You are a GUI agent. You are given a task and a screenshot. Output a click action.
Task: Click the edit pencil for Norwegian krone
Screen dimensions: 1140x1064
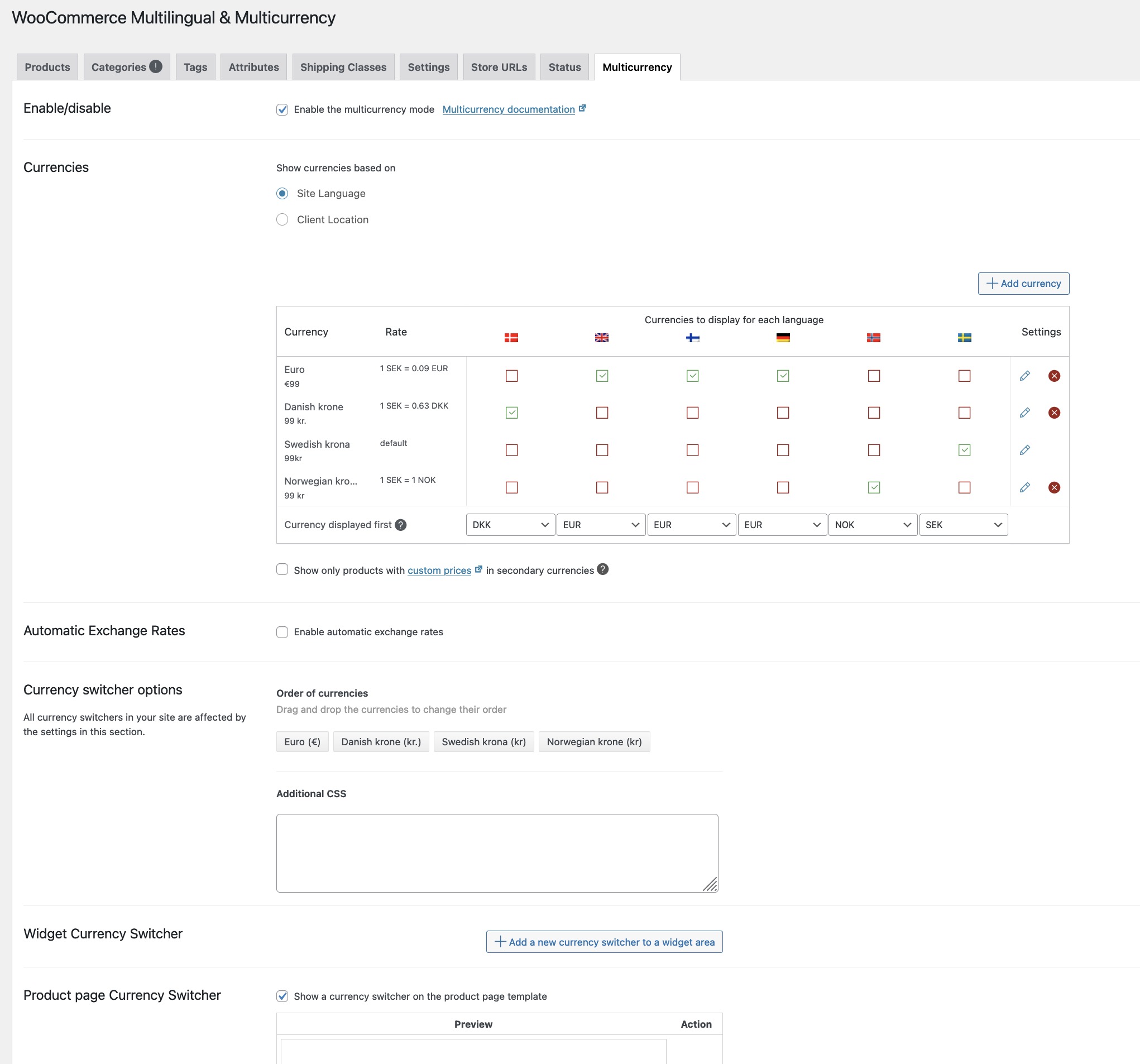[x=1025, y=487]
